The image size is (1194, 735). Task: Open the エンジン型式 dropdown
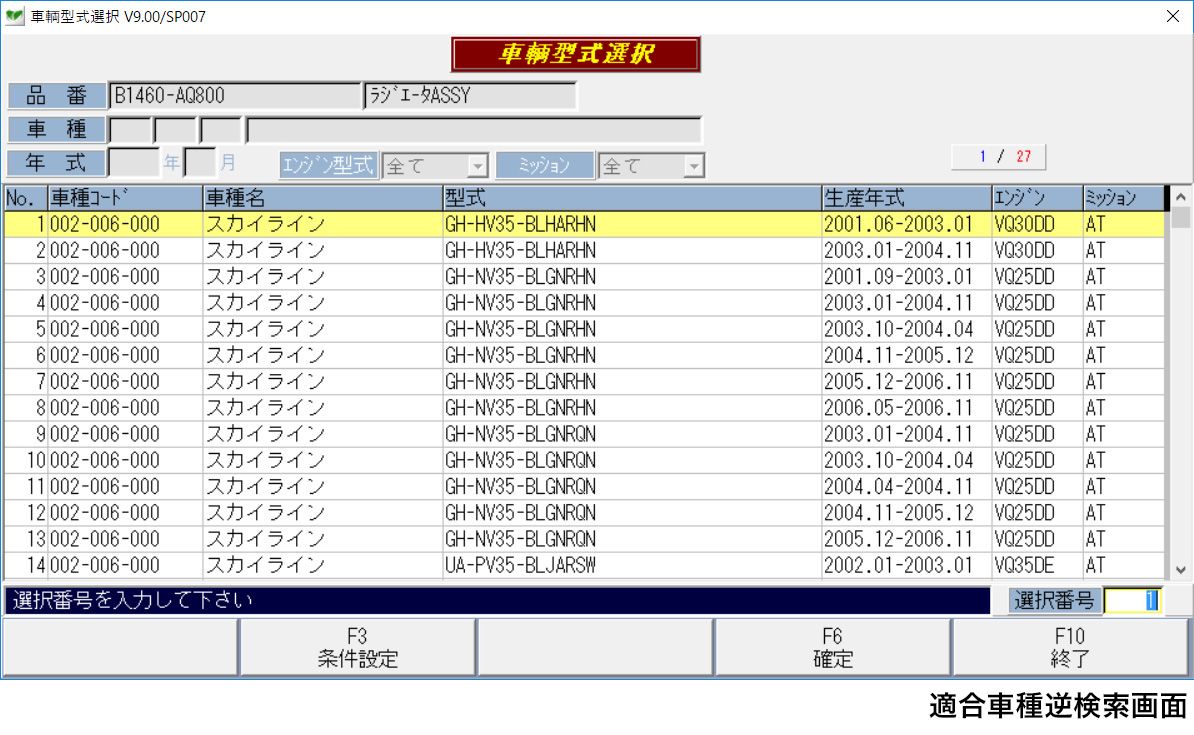pyautogui.click(x=477, y=166)
